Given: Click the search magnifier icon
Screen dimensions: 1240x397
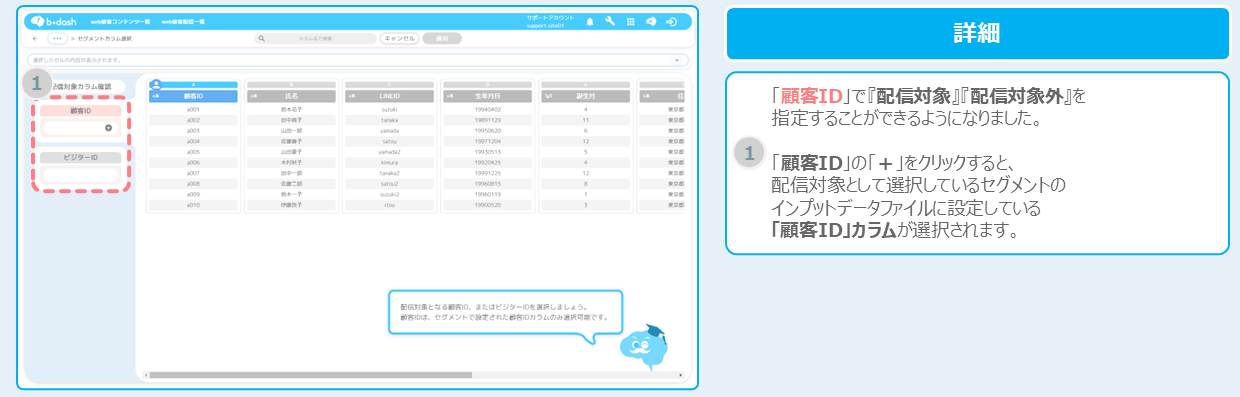Looking at the screenshot, I should pos(262,39).
